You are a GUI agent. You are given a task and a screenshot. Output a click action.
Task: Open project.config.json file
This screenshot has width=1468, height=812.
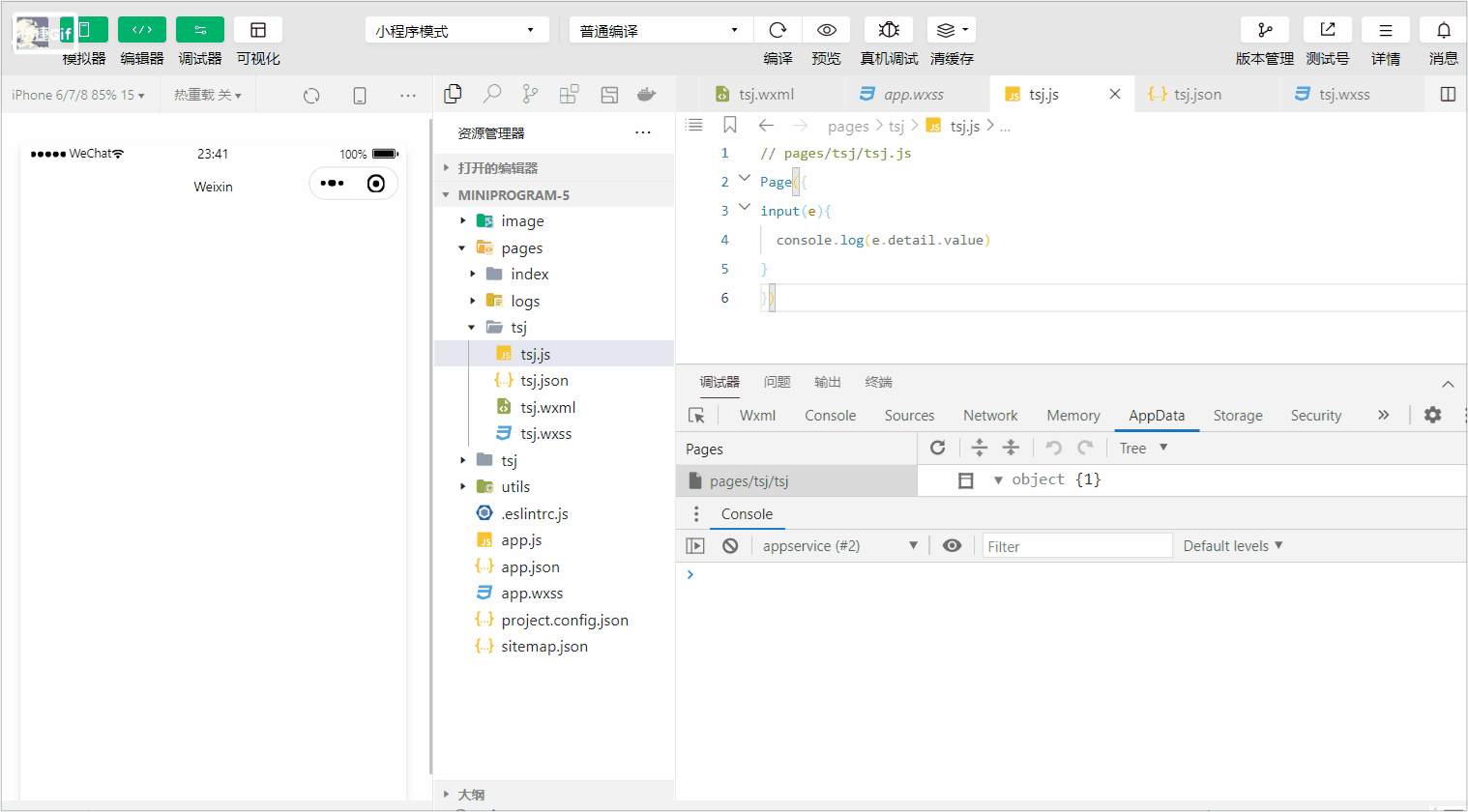[x=554, y=620]
